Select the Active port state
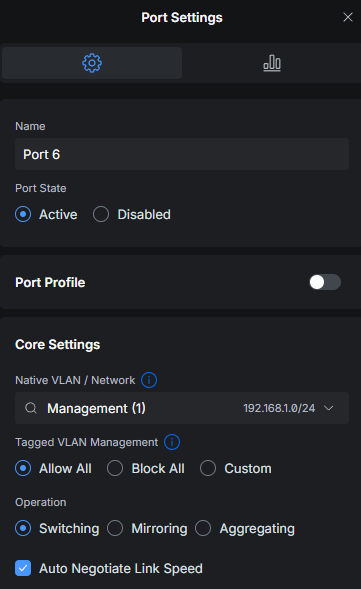Image resolution: width=361 pixels, height=589 pixels. [23, 214]
